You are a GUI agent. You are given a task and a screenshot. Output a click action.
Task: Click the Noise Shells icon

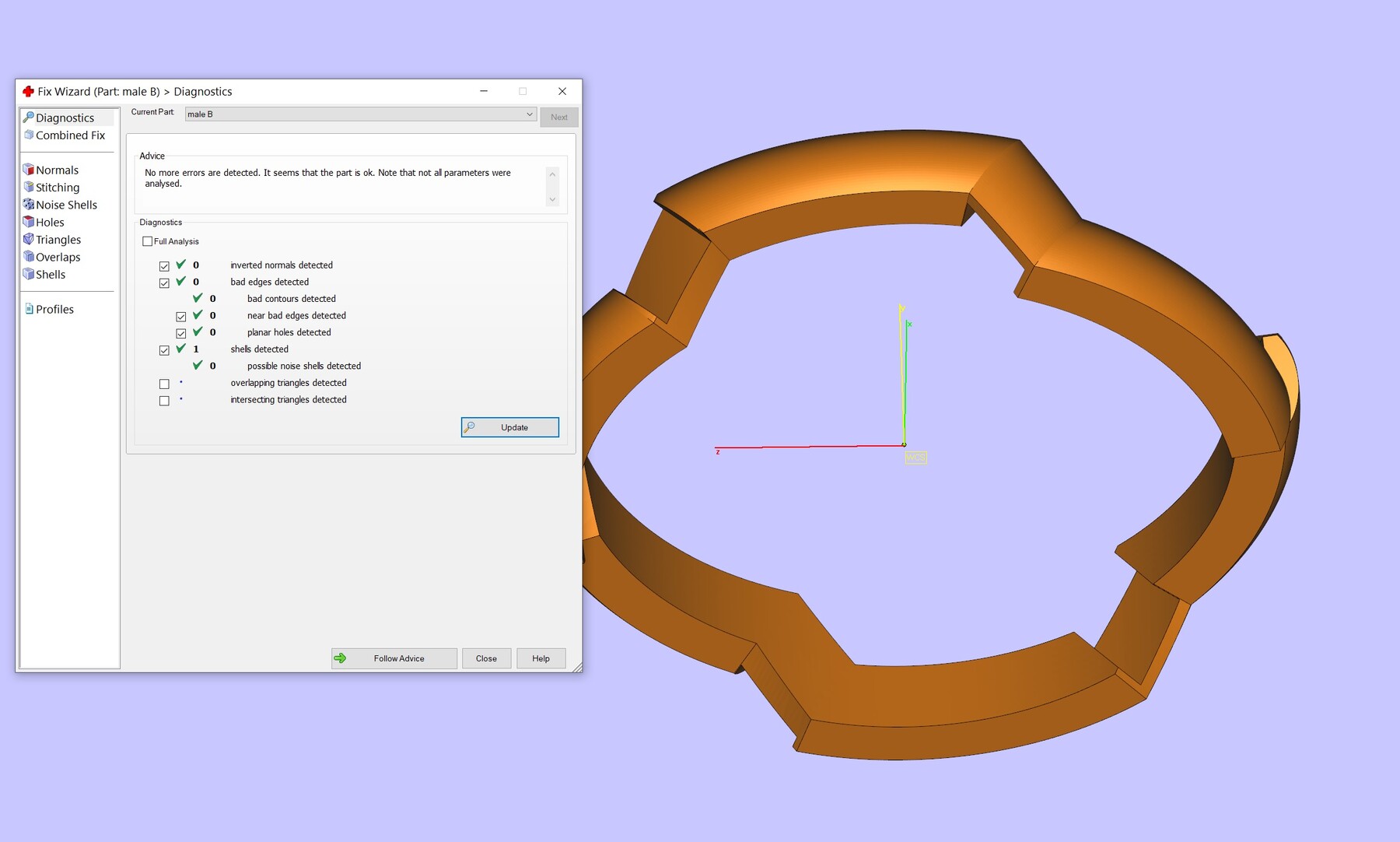[29, 205]
